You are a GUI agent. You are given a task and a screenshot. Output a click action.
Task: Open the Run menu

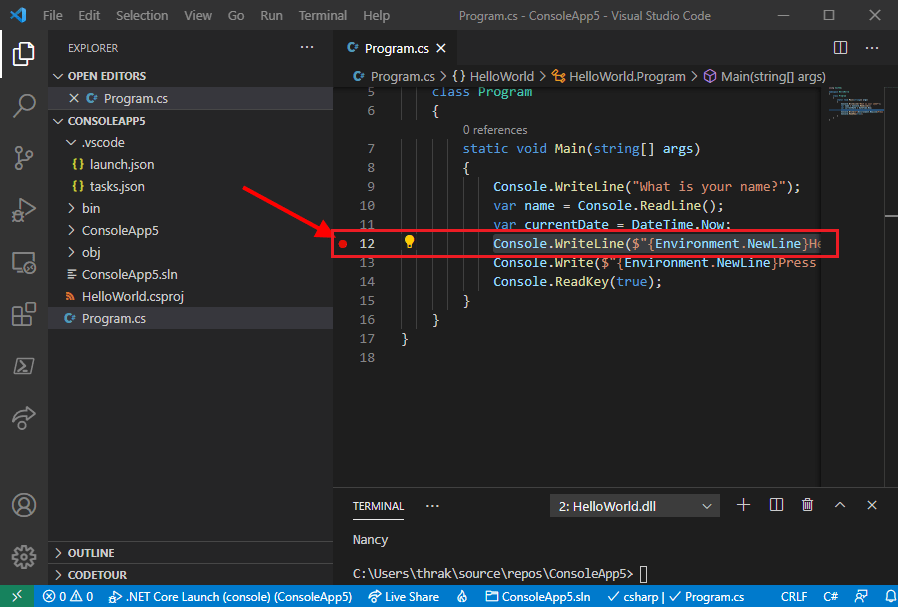(x=271, y=15)
